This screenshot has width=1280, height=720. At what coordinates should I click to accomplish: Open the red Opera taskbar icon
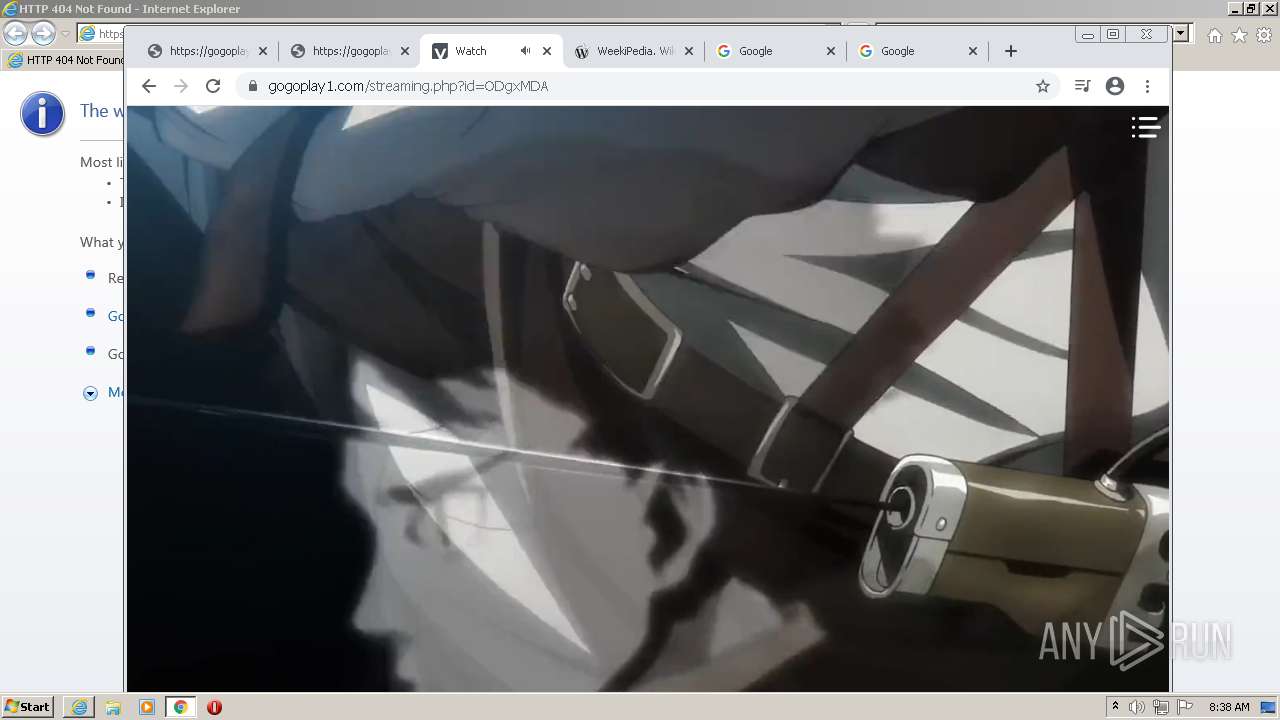click(x=214, y=707)
